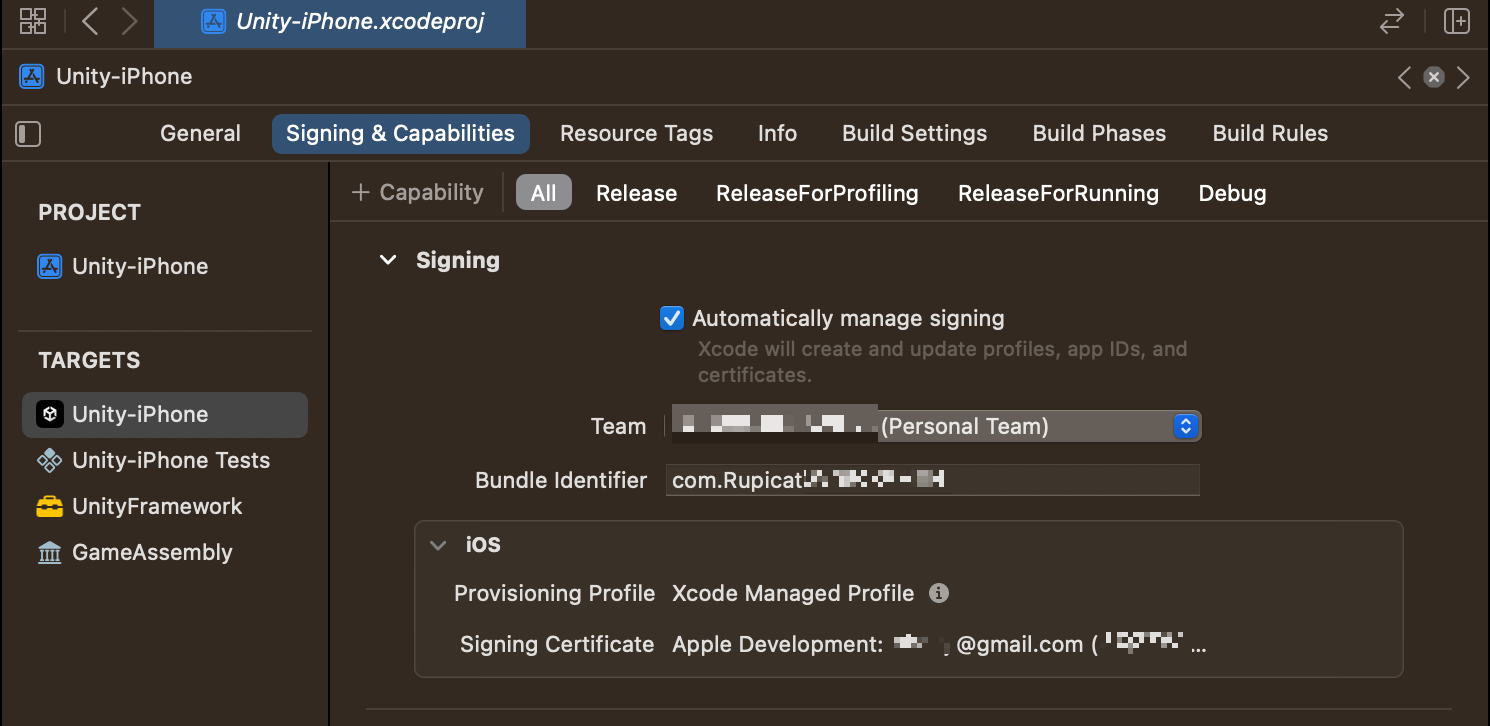Select the Unity-iPhone.xcodeproj editor tab
1490x726 pixels.
click(x=340, y=22)
